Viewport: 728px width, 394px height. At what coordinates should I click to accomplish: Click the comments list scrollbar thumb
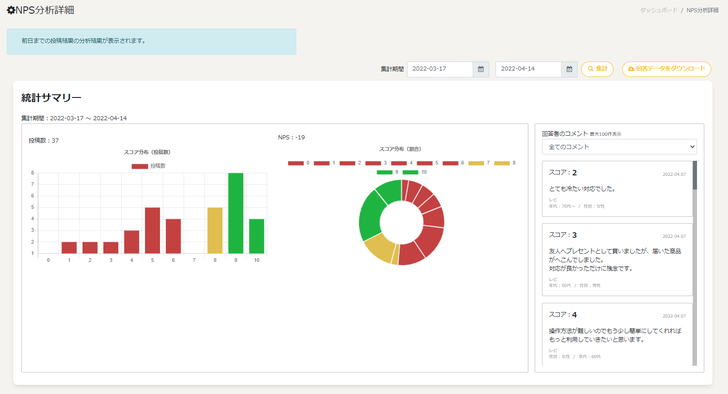695,175
